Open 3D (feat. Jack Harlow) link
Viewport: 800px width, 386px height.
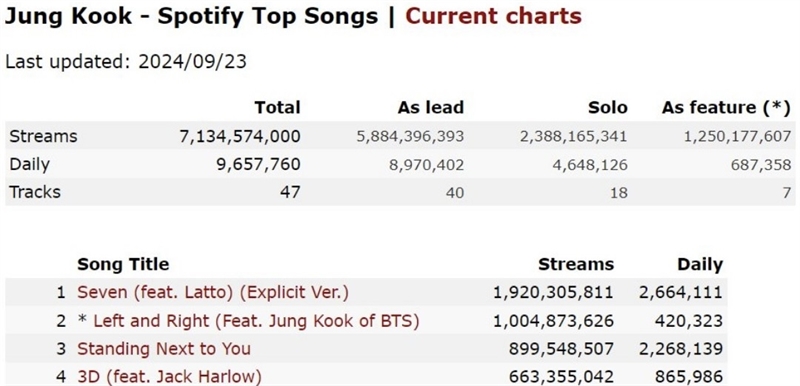click(x=169, y=377)
